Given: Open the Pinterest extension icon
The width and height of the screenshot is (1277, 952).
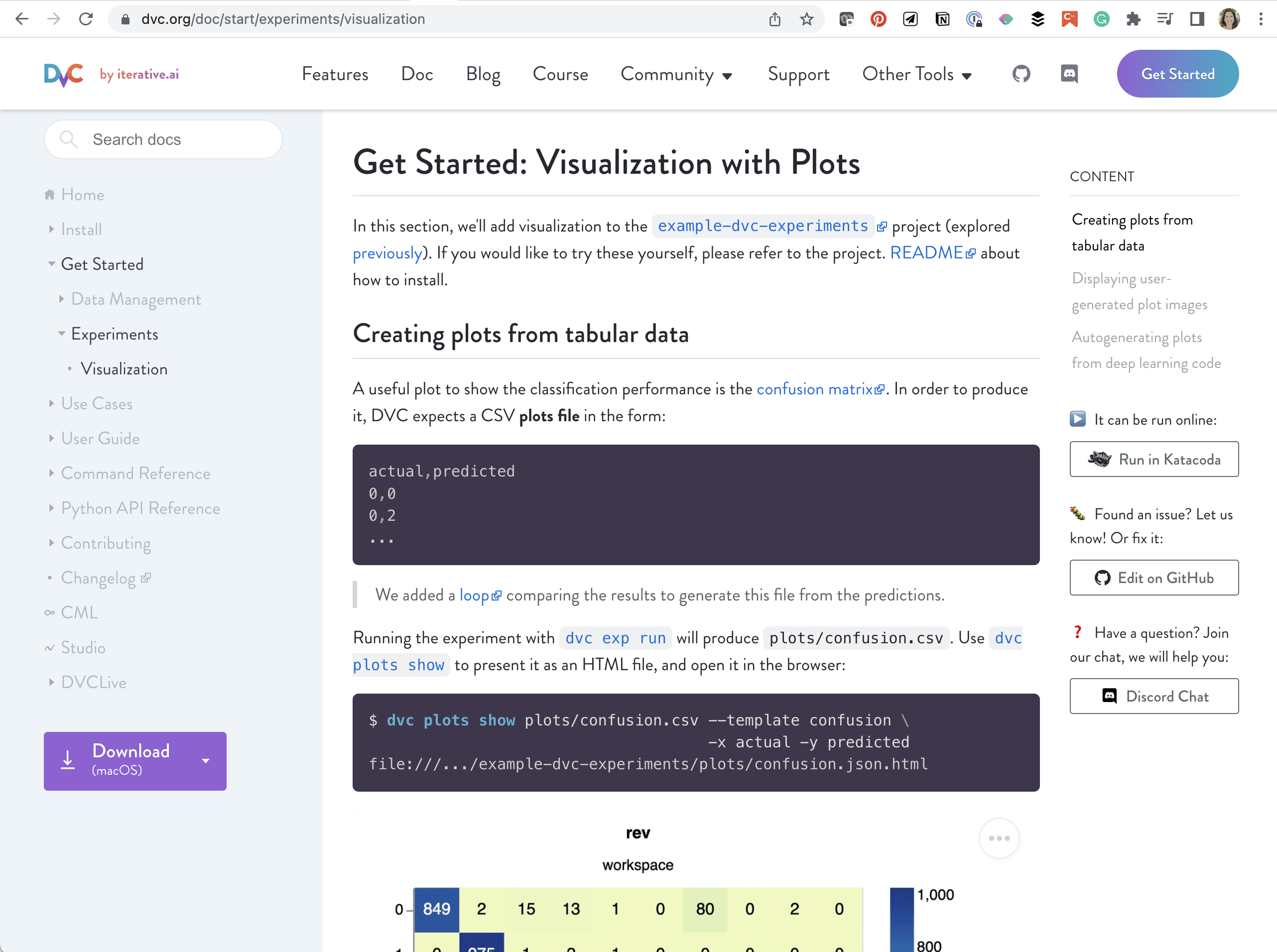Looking at the screenshot, I should [x=878, y=19].
